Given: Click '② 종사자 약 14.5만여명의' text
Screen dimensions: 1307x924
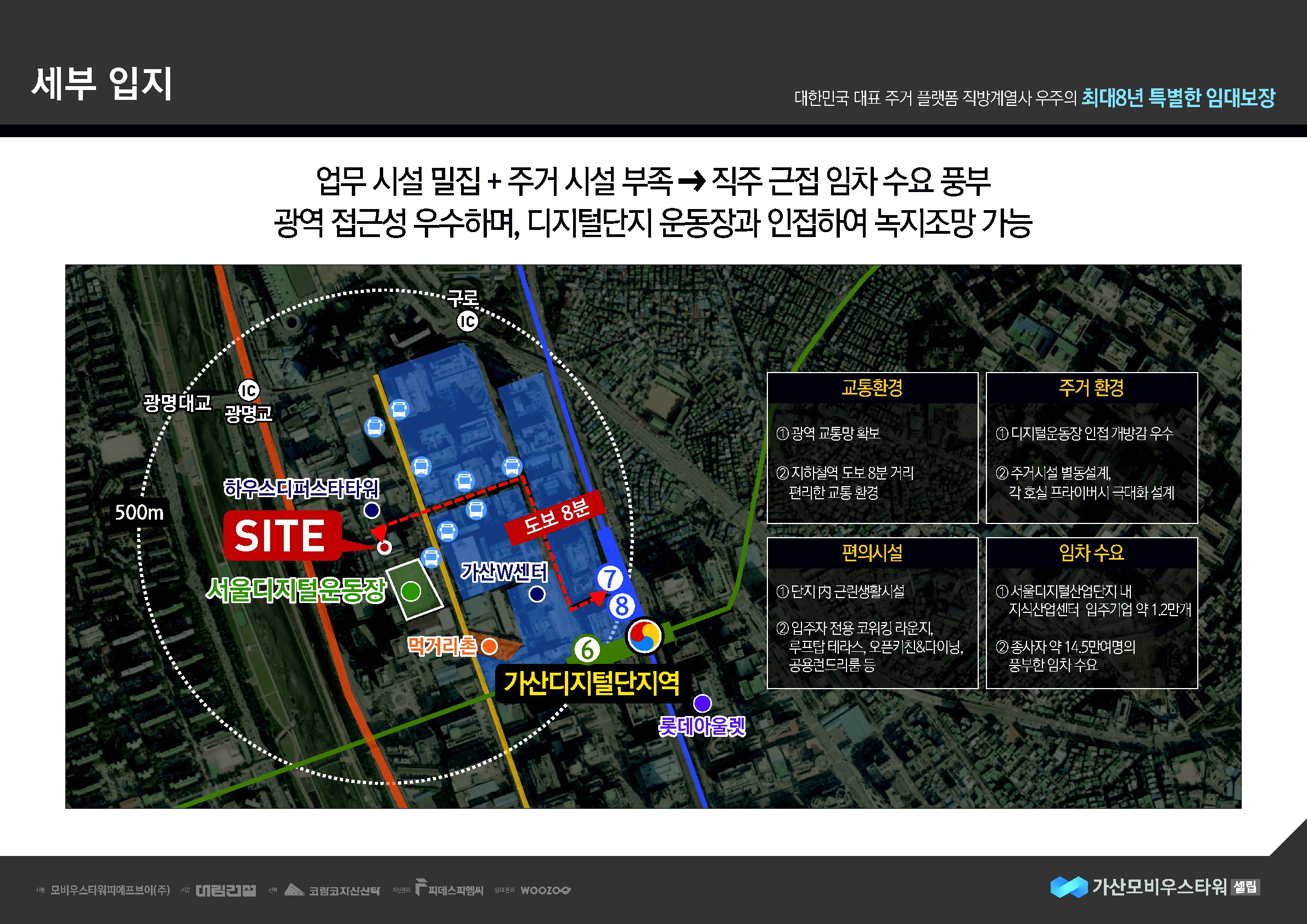Looking at the screenshot, I should [x=1065, y=647].
